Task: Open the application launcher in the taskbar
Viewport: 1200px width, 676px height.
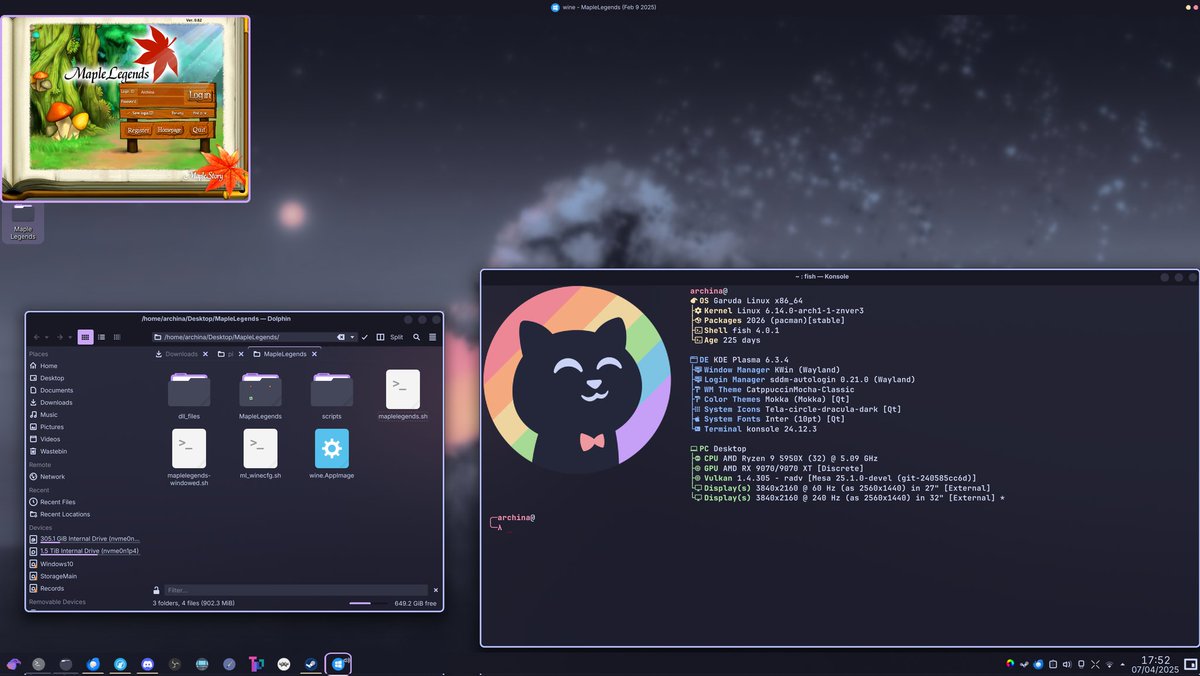Action: point(14,663)
